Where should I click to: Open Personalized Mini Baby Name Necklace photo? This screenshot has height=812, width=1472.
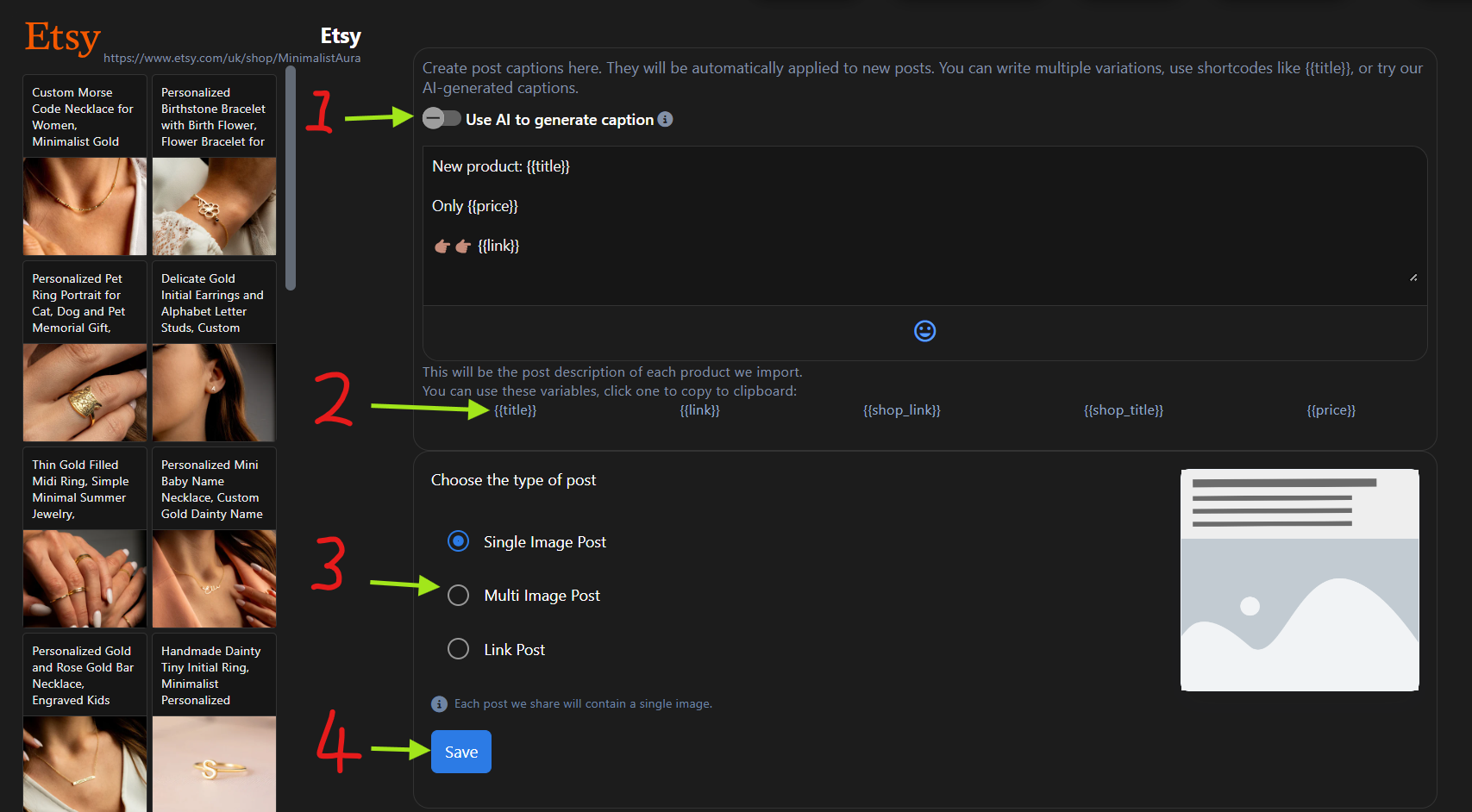(x=214, y=578)
